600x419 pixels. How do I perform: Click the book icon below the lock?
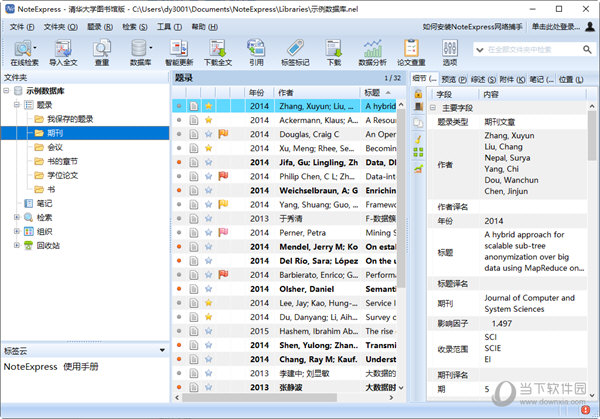[x=418, y=106]
